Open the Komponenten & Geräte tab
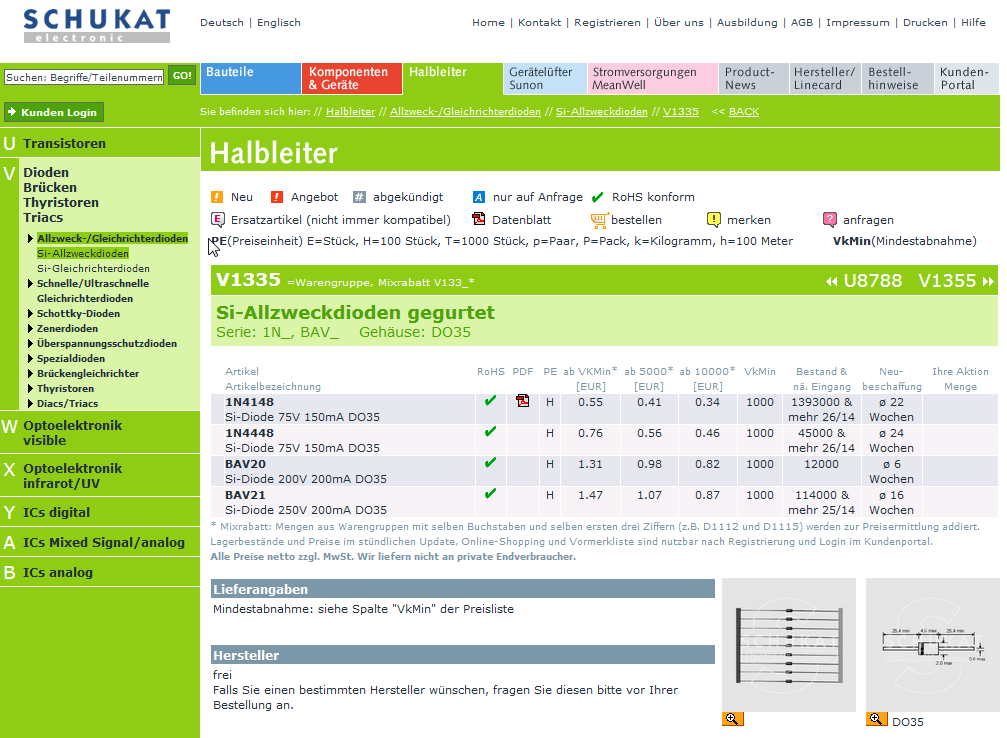This screenshot has width=1007, height=738. [352, 78]
